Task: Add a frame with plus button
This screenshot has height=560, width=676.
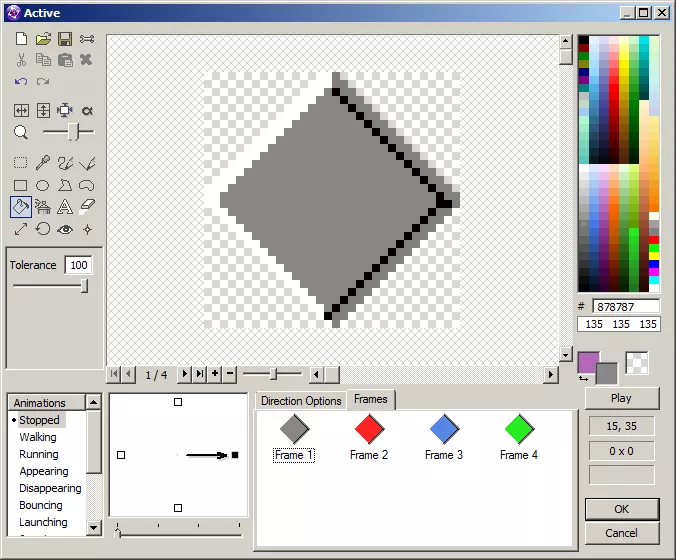Action: (x=215, y=374)
